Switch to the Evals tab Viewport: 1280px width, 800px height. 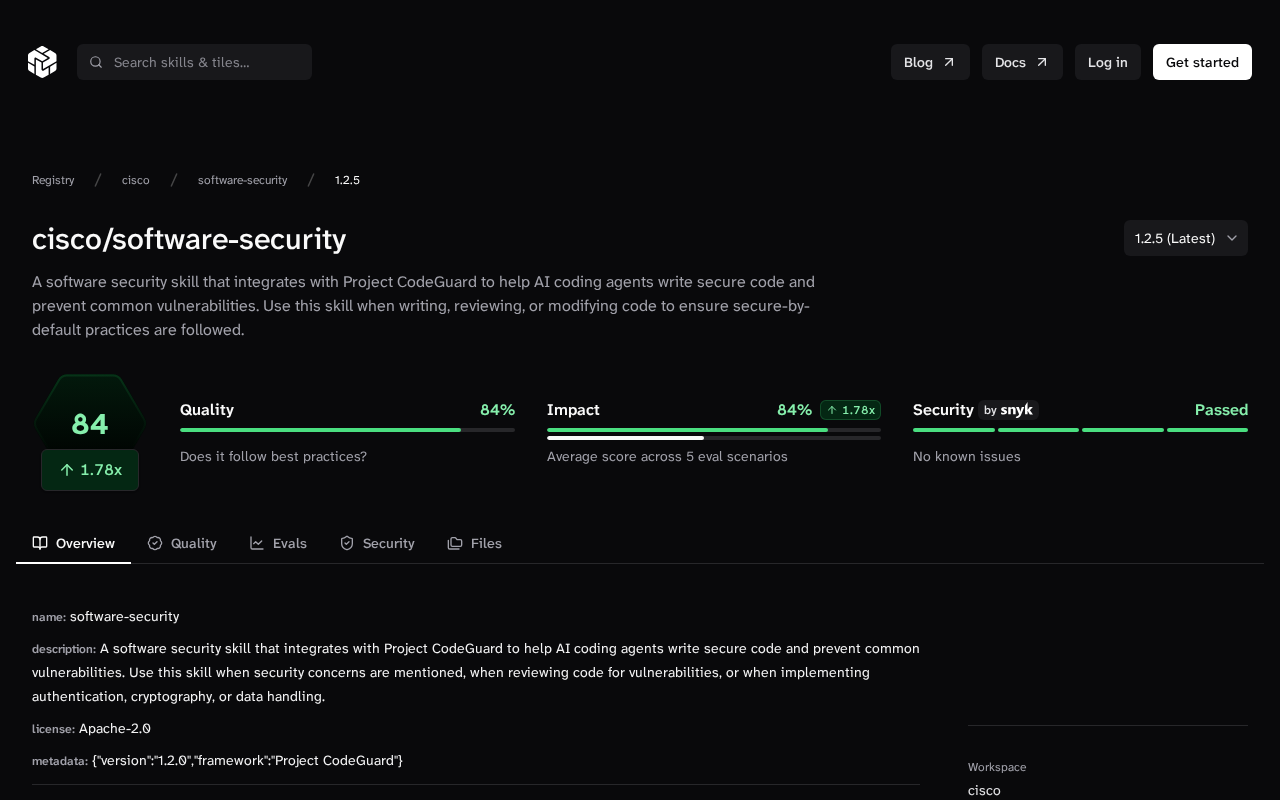coord(278,543)
